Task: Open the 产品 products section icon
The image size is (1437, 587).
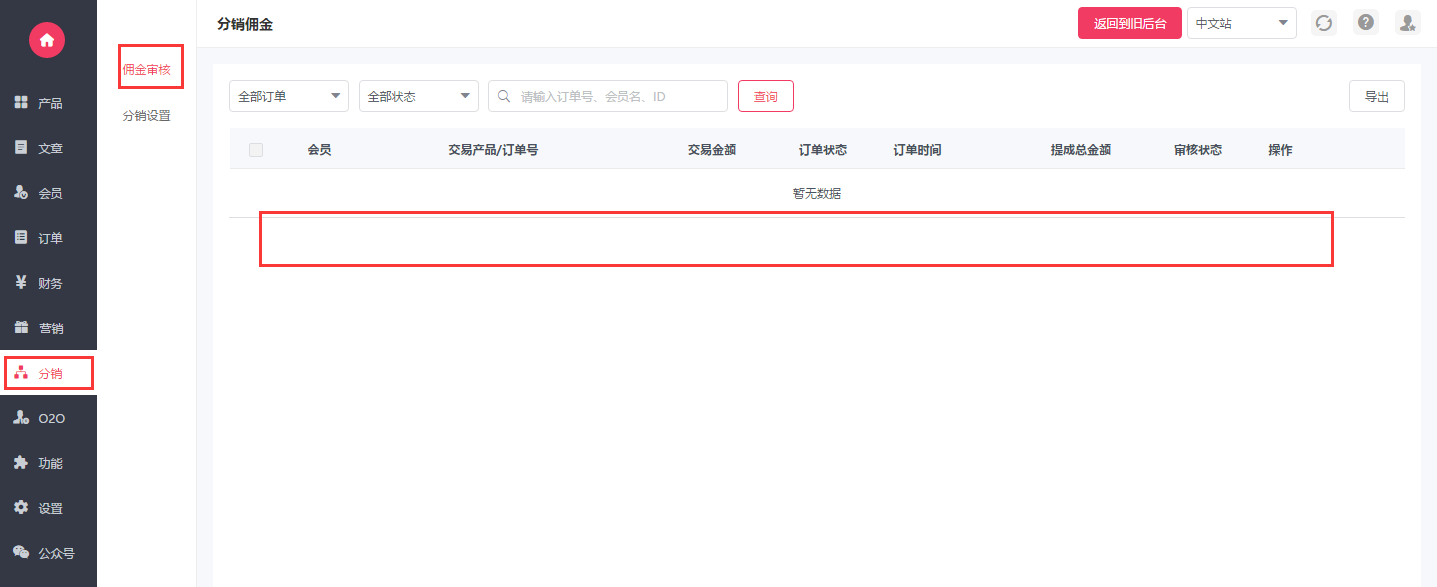Action: point(21,103)
